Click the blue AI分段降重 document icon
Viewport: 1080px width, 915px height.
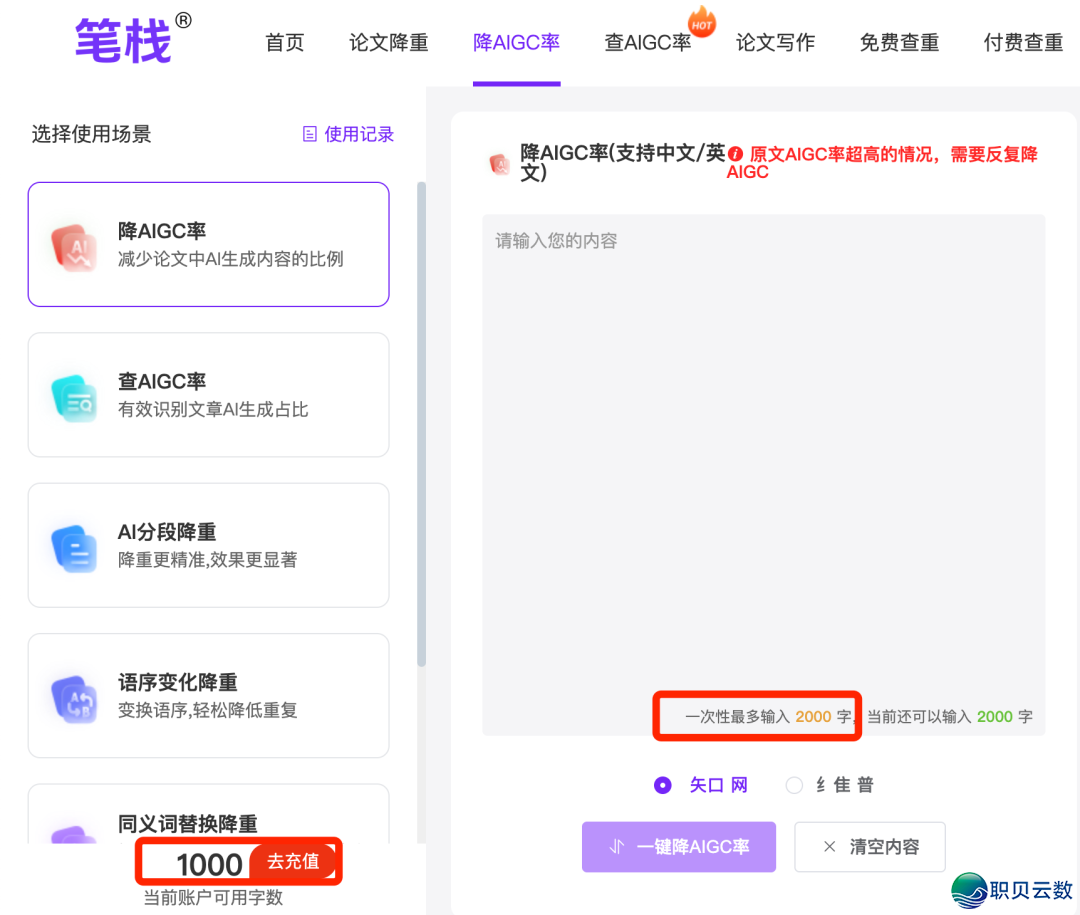(x=74, y=547)
